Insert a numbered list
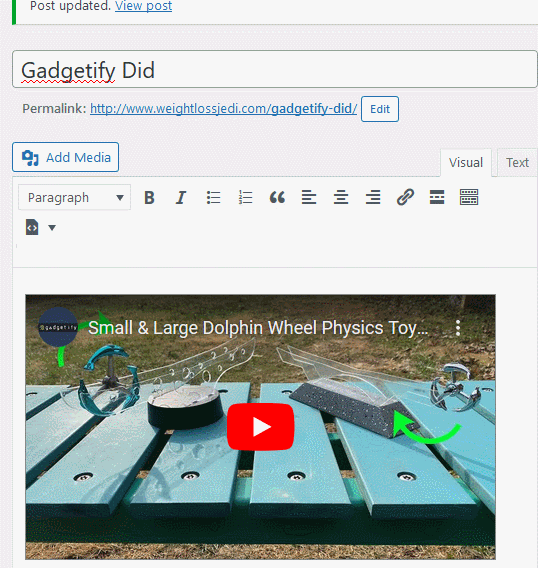 click(x=245, y=197)
